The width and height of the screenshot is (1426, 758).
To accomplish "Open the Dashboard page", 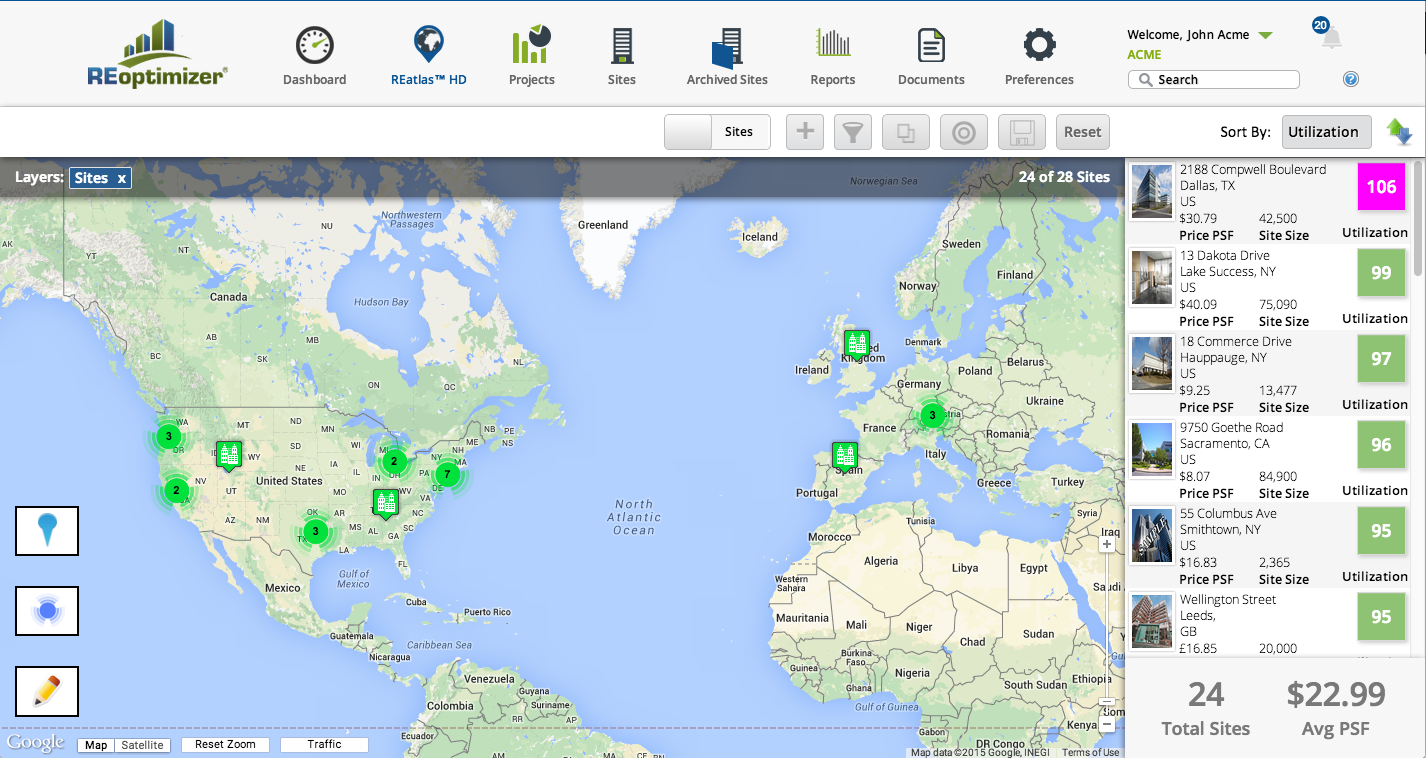I will tap(315, 56).
